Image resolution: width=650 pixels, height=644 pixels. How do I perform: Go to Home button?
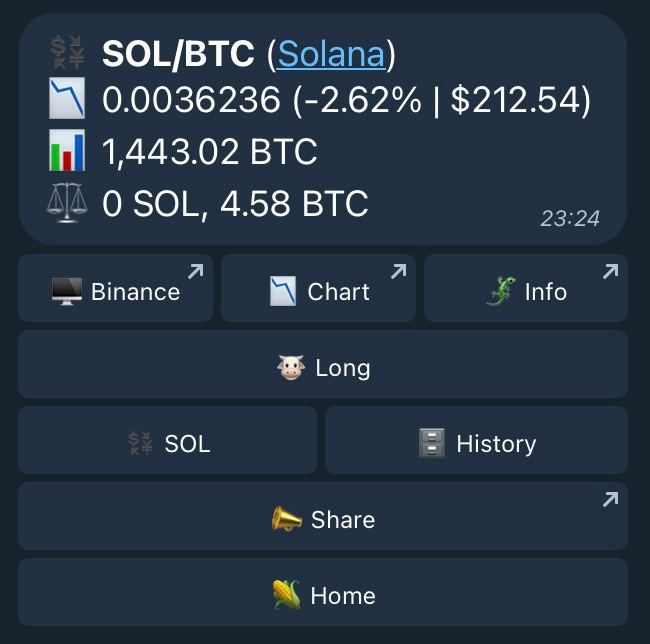323,592
